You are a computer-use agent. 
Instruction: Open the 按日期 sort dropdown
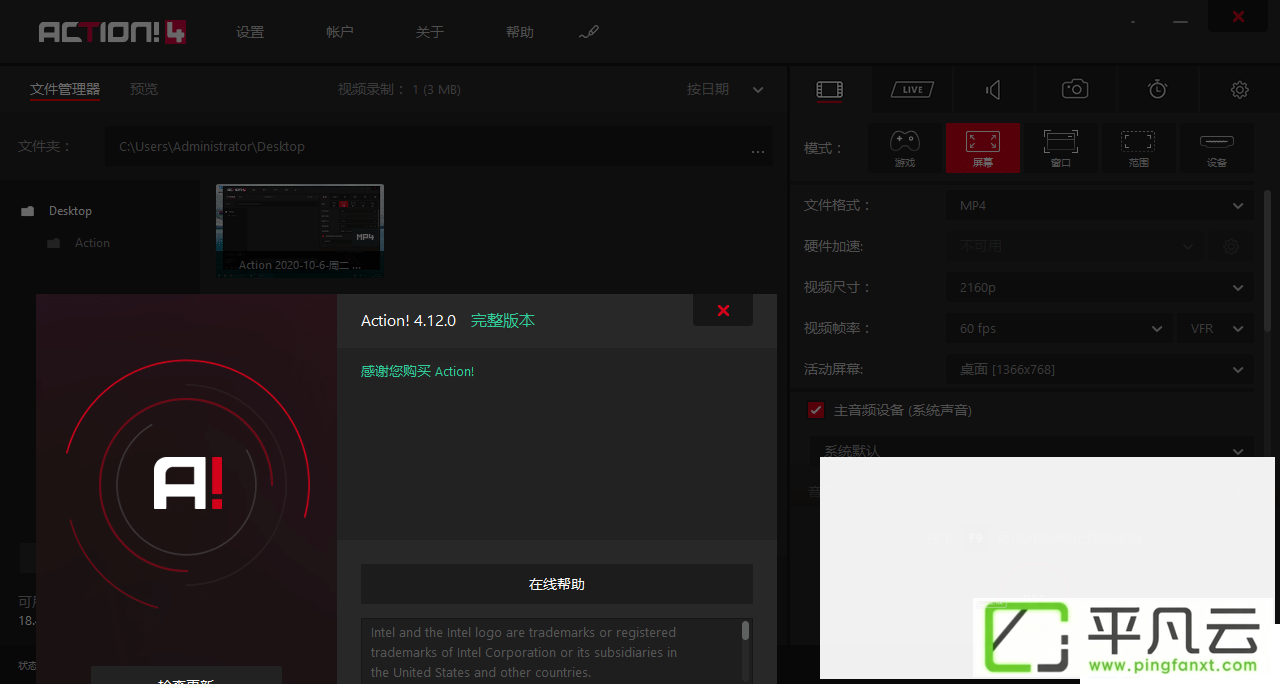725,89
